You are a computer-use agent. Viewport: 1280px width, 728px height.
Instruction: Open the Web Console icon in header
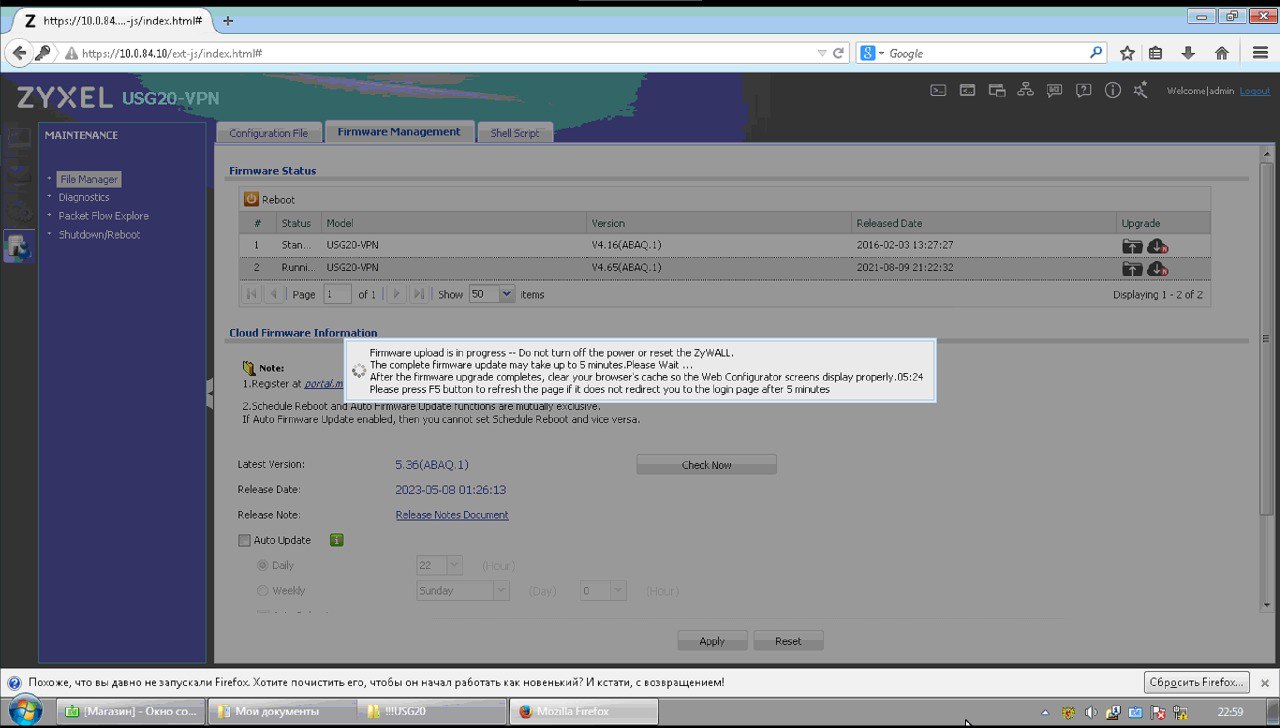point(967,90)
